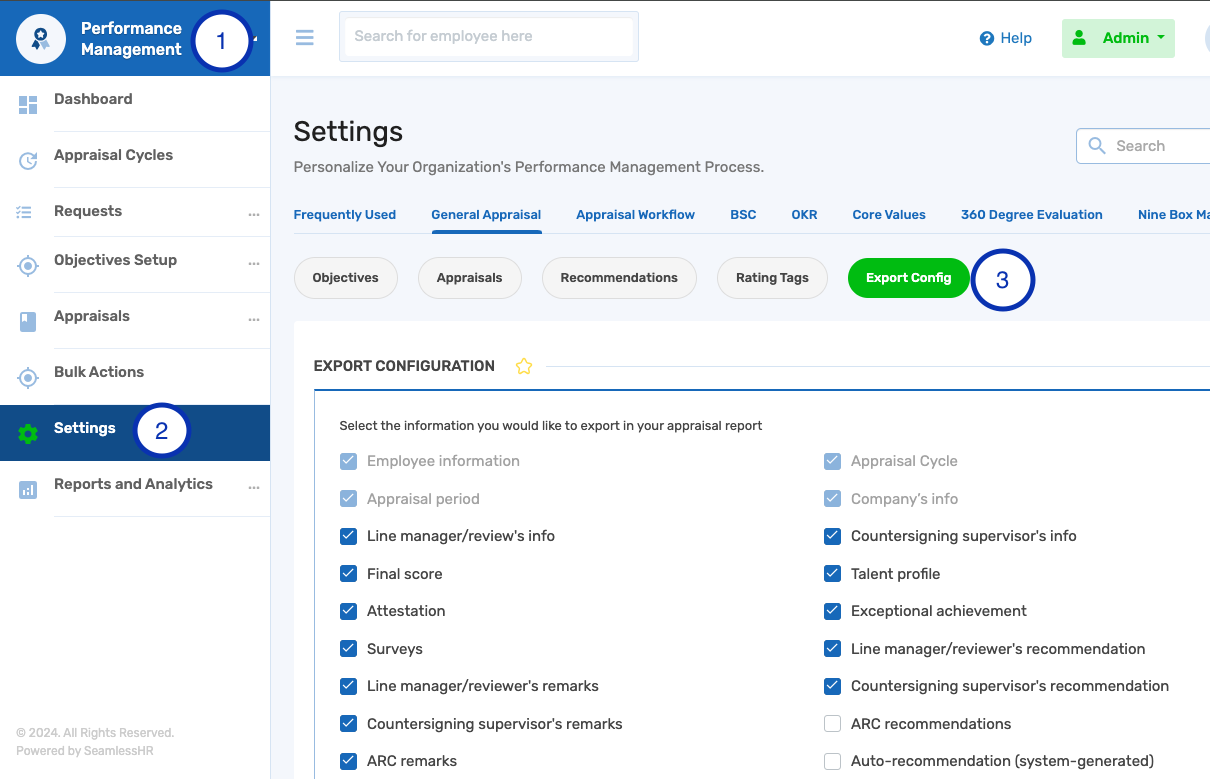
Task: Uncheck the Final score checkbox
Action: tap(348, 574)
